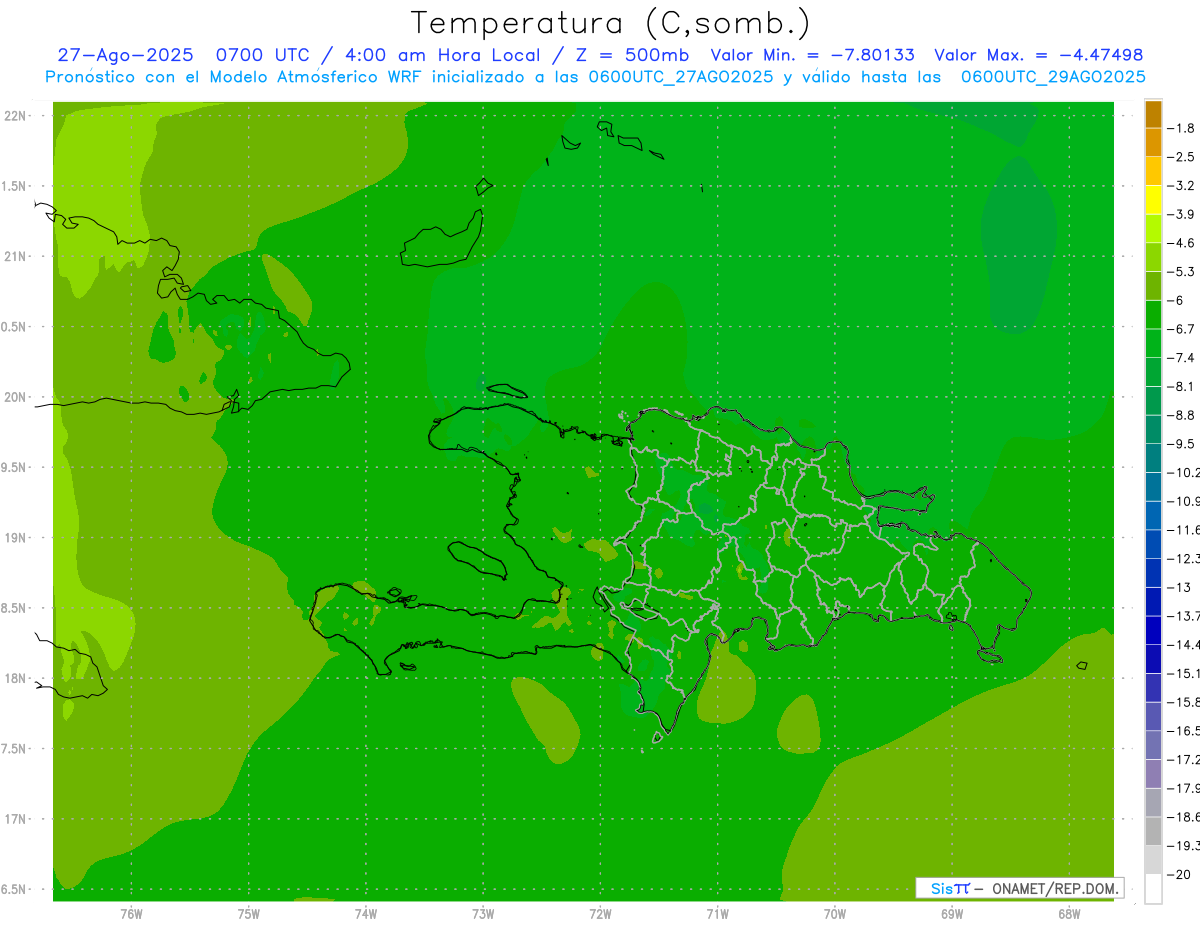
Task: Pick the orange swatch between -1.8 and -2.5
Action: point(1153,142)
